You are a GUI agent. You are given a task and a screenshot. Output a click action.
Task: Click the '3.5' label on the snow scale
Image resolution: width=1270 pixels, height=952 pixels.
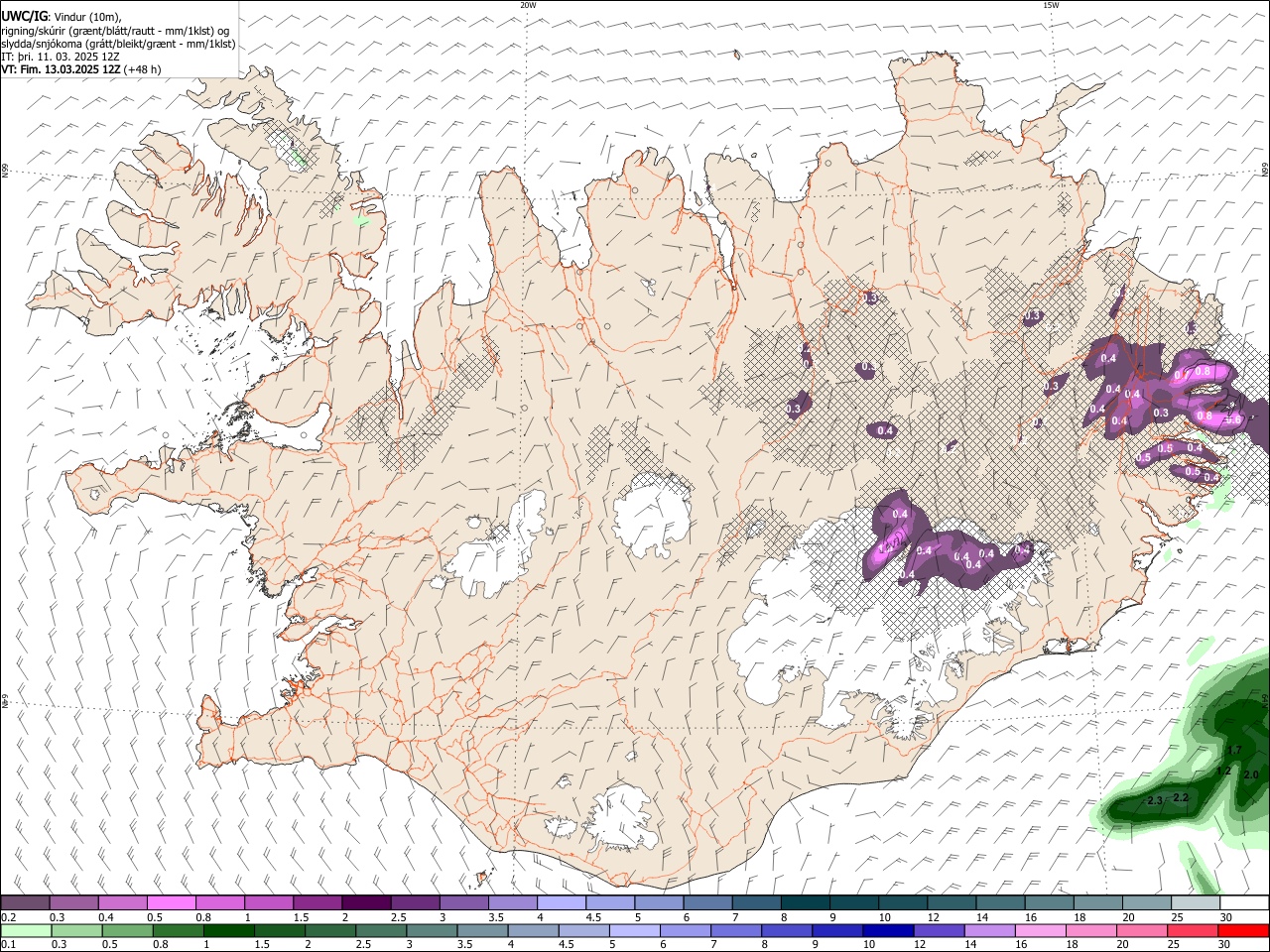[x=495, y=917]
